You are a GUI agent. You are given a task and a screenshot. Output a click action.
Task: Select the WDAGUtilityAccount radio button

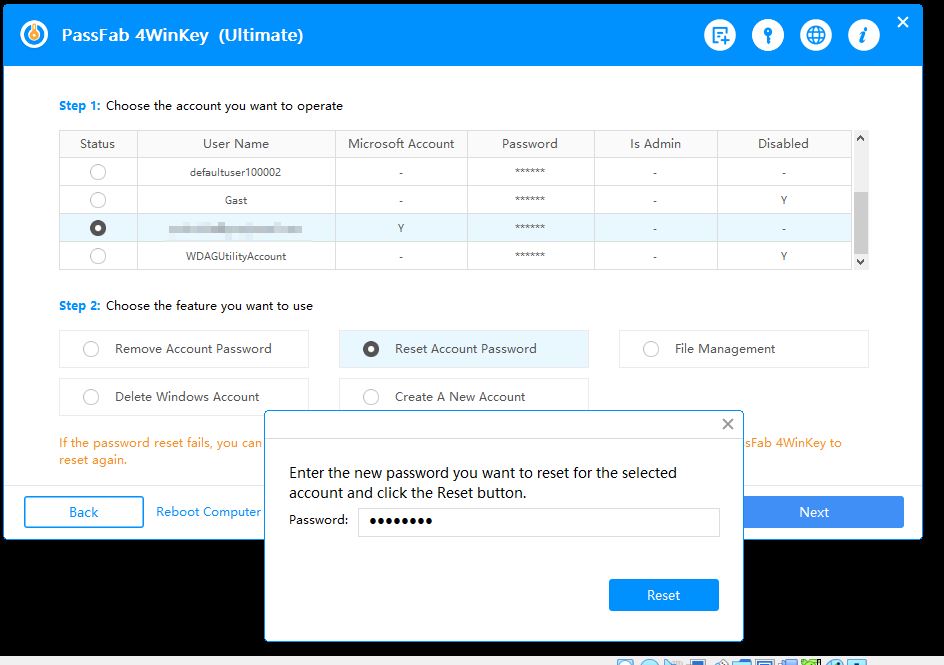click(98, 256)
